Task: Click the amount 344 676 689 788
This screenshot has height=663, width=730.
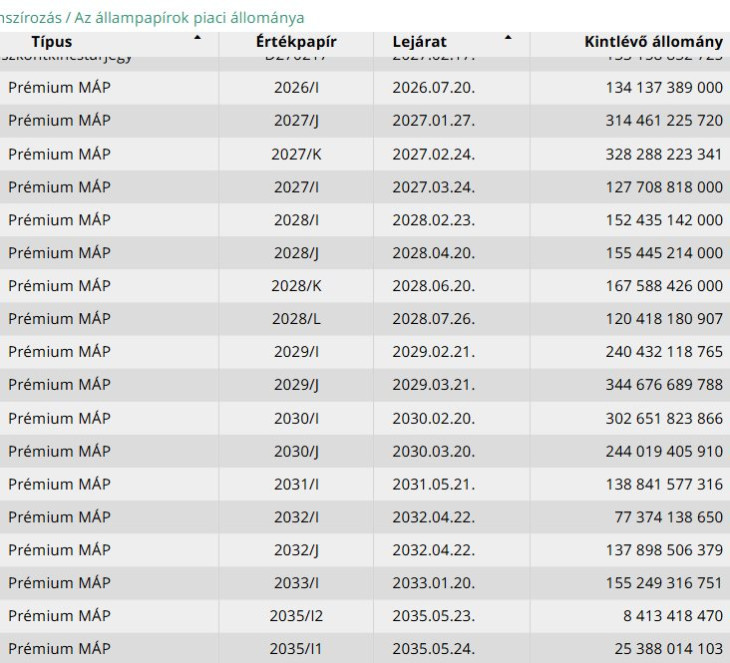Action: point(663,385)
